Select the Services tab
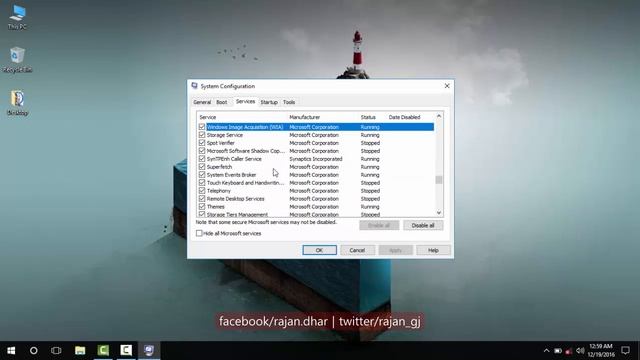 coord(245,101)
